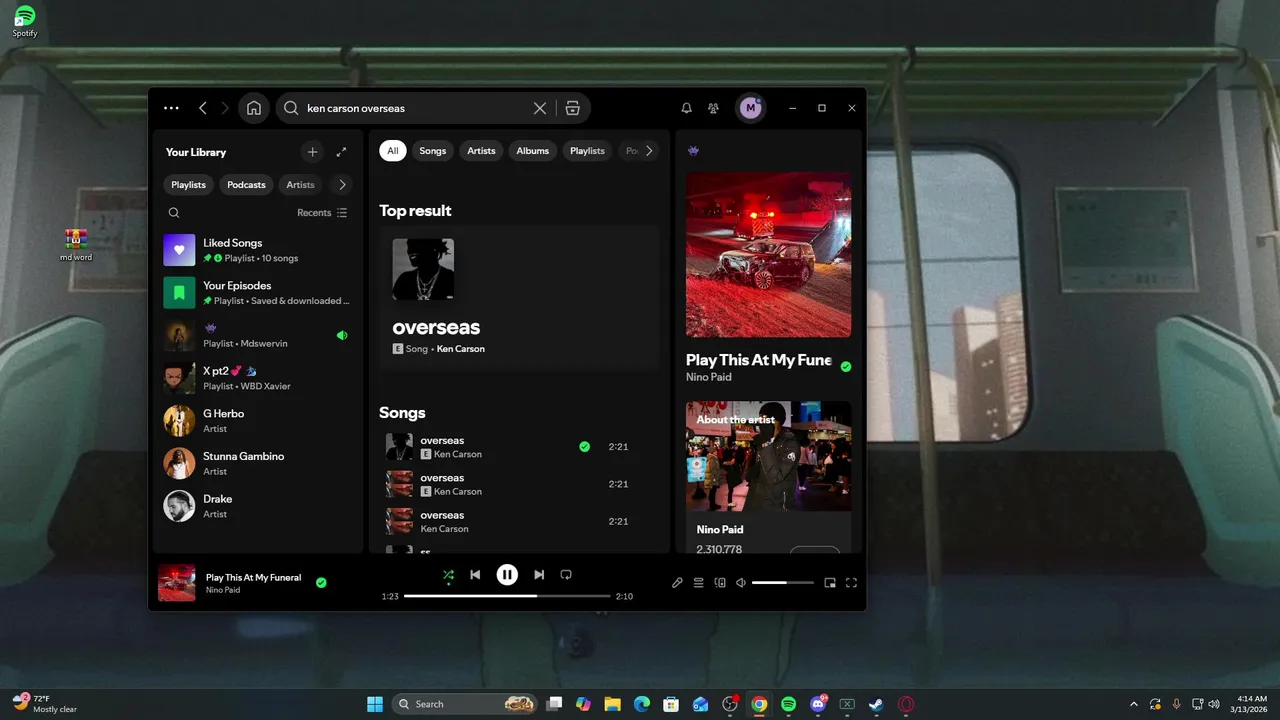The image size is (1280, 720).
Task: Open Your Episodes playlist
Action: (x=257, y=293)
